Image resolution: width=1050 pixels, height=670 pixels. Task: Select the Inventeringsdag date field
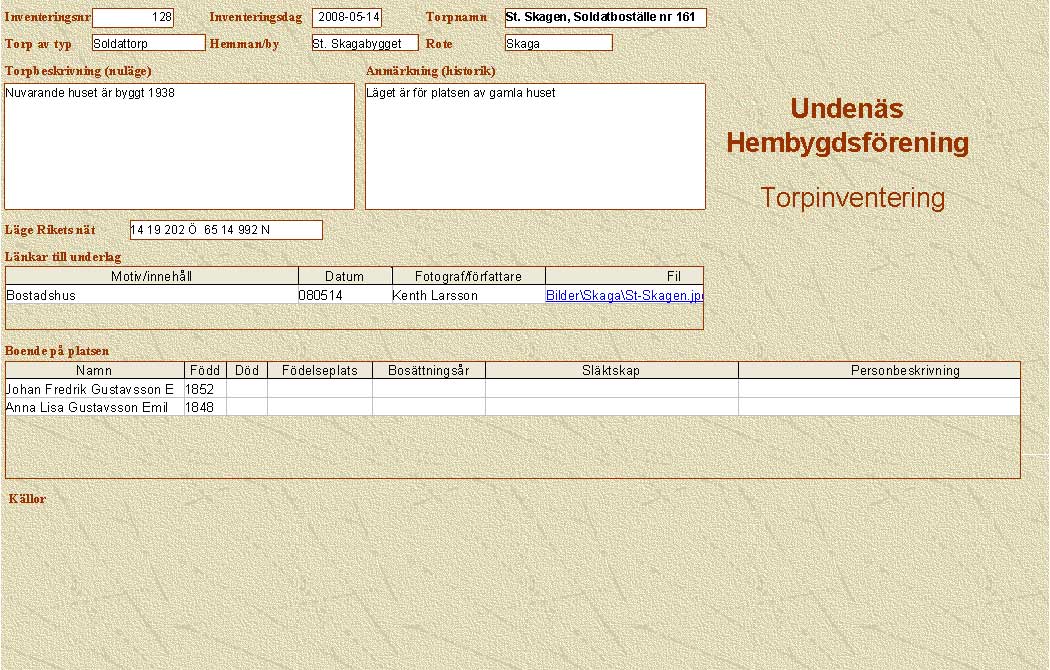pos(347,18)
